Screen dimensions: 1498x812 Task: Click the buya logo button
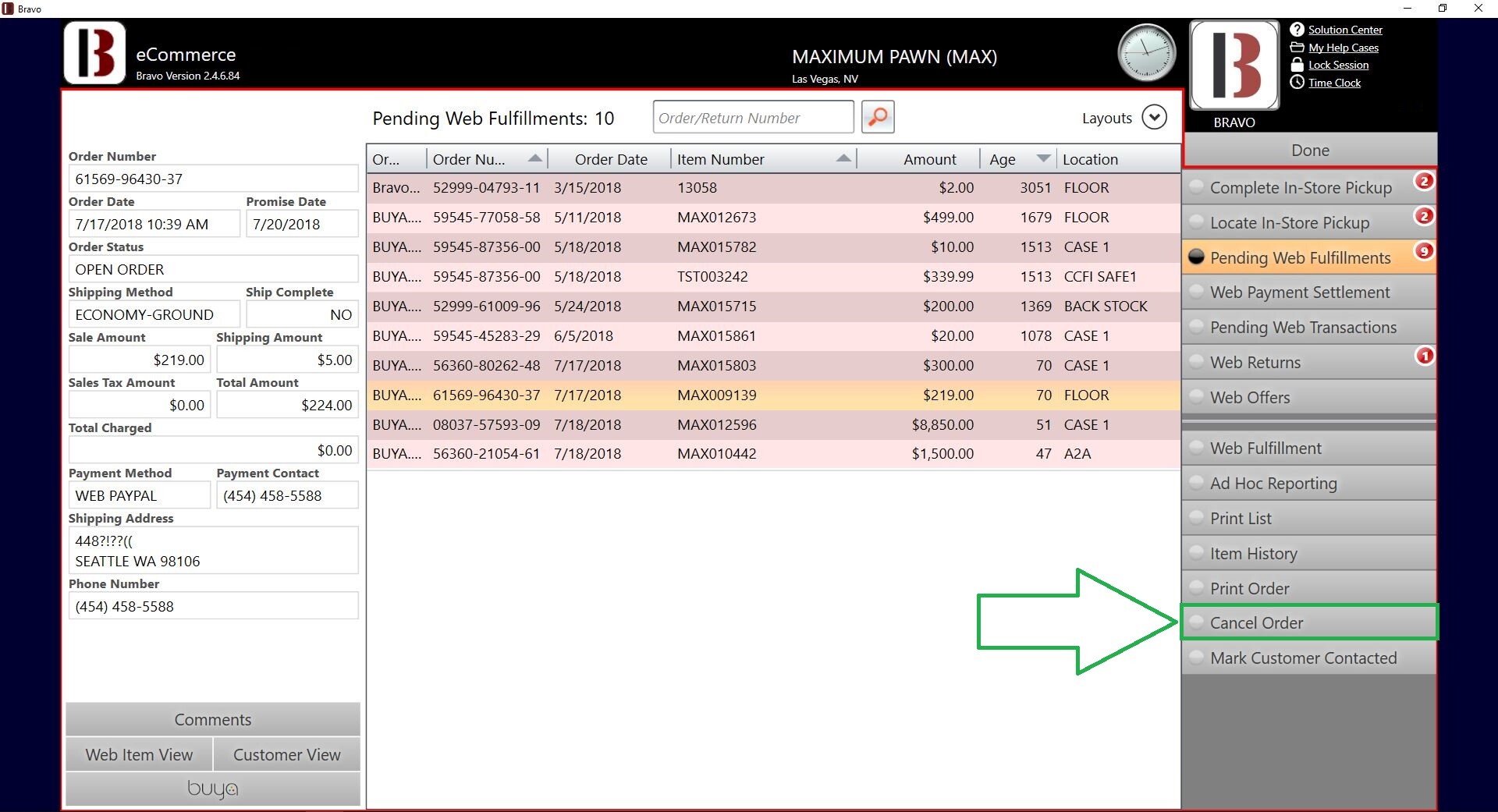212,789
